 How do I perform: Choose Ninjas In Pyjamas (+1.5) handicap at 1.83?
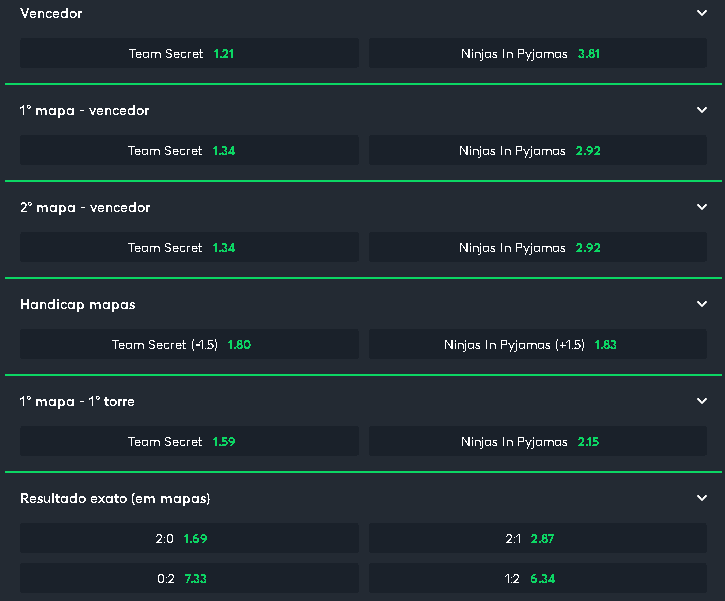538,344
